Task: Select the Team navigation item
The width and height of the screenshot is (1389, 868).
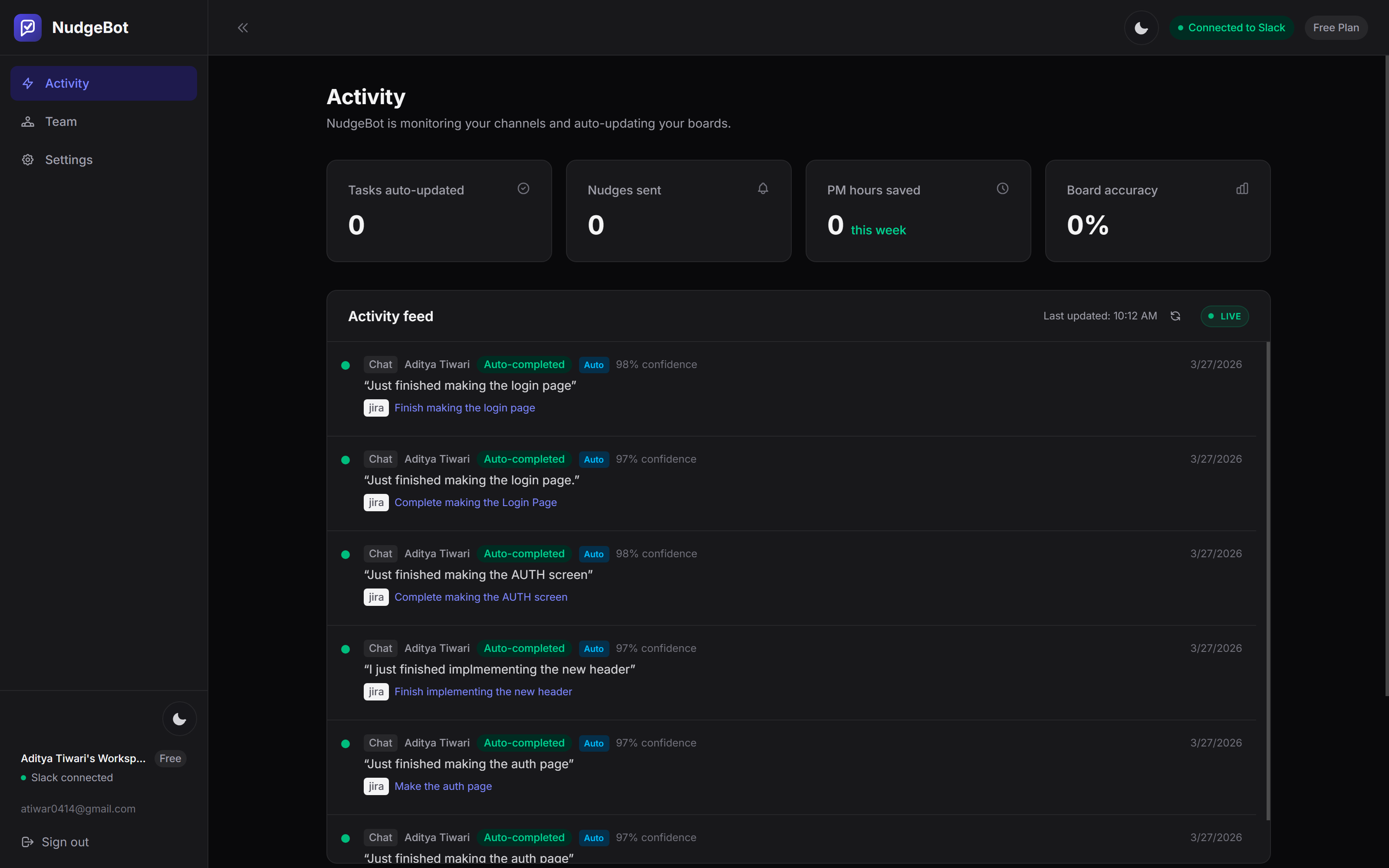Action: pyautogui.click(x=60, y=121)
